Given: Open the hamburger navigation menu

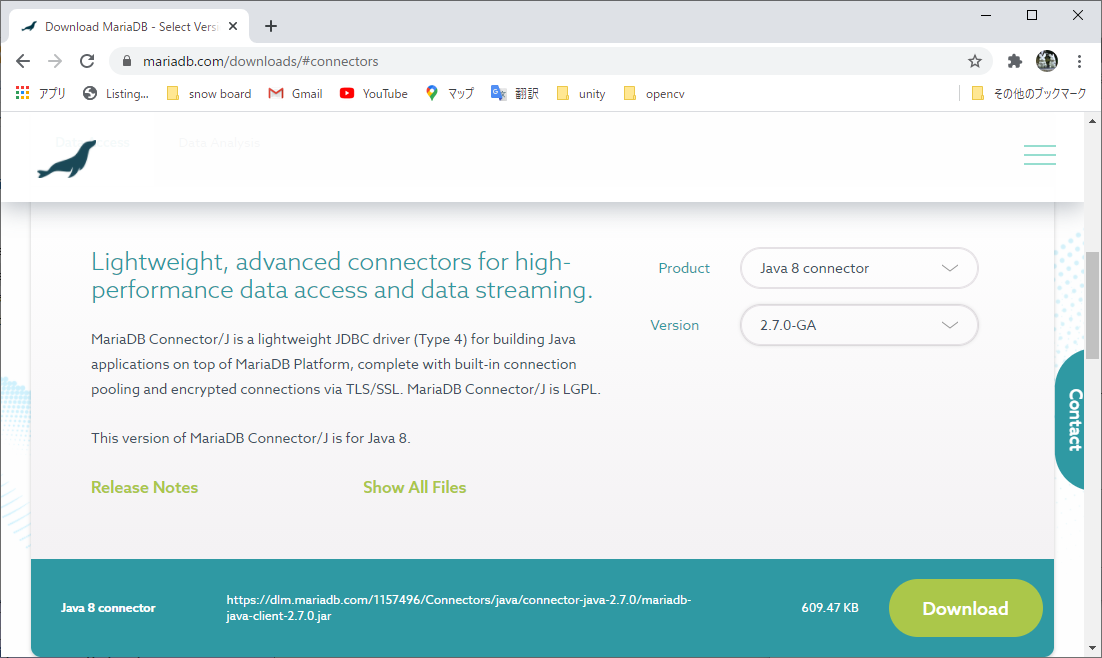Looking at the screenshot, I should click(x=1039, y=155).
